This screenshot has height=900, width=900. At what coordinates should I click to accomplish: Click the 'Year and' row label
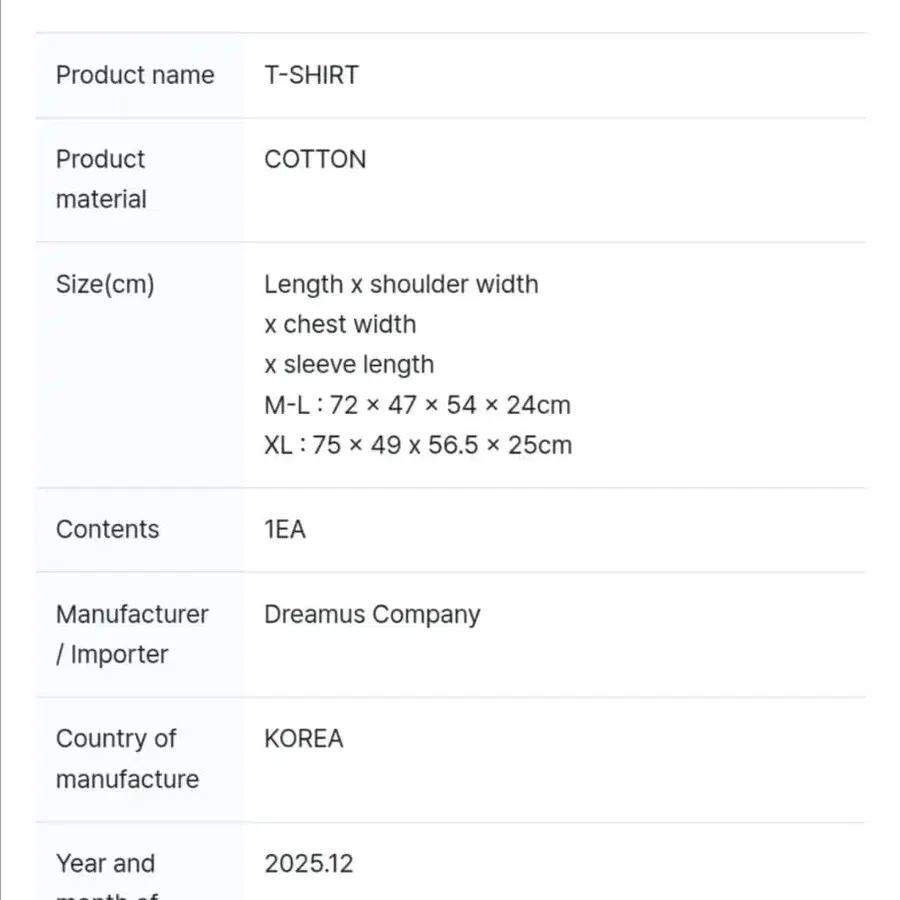tap(106, 863)
